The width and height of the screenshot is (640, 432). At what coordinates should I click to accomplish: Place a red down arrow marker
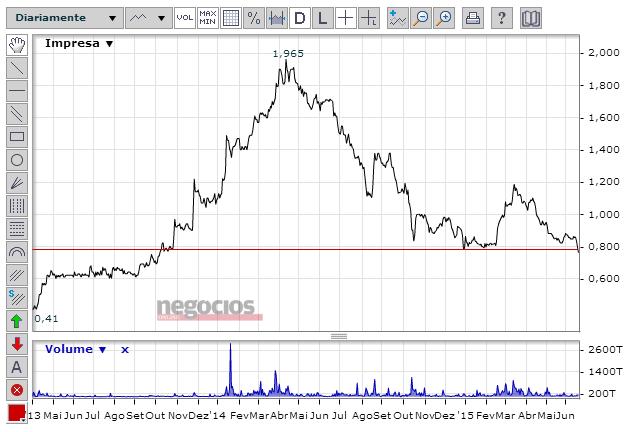tap(17, 344)
